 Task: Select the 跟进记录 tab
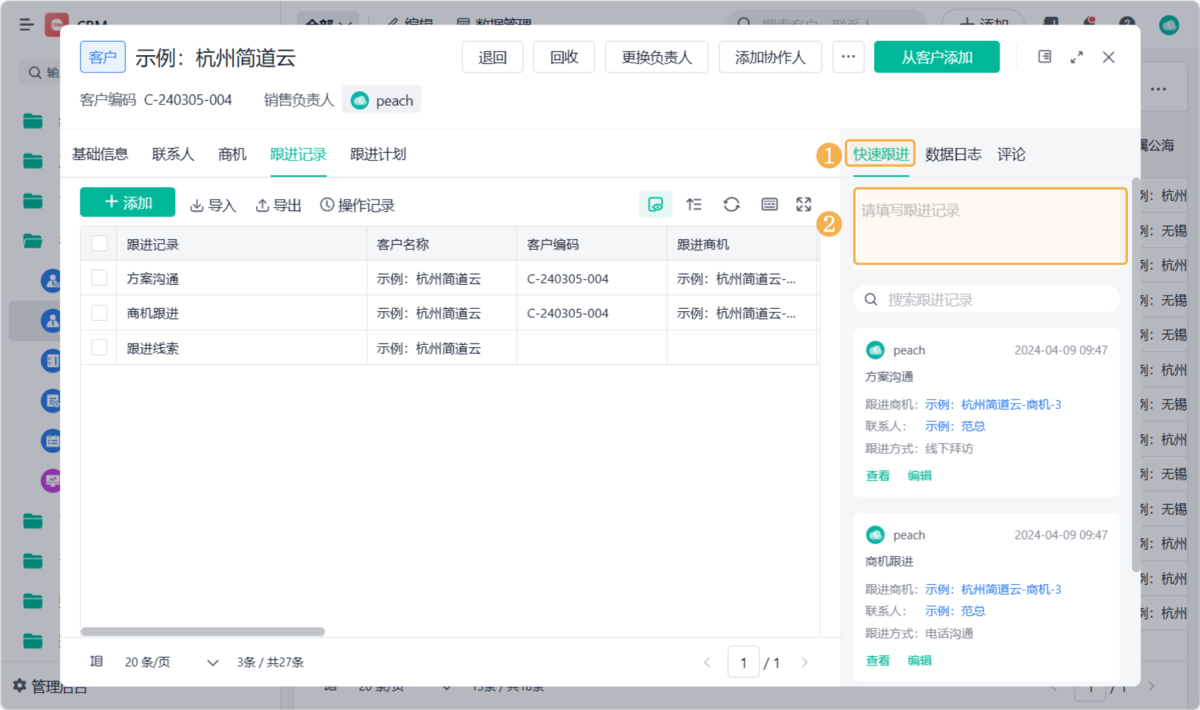pyautogui.click(x=298, y=154)
